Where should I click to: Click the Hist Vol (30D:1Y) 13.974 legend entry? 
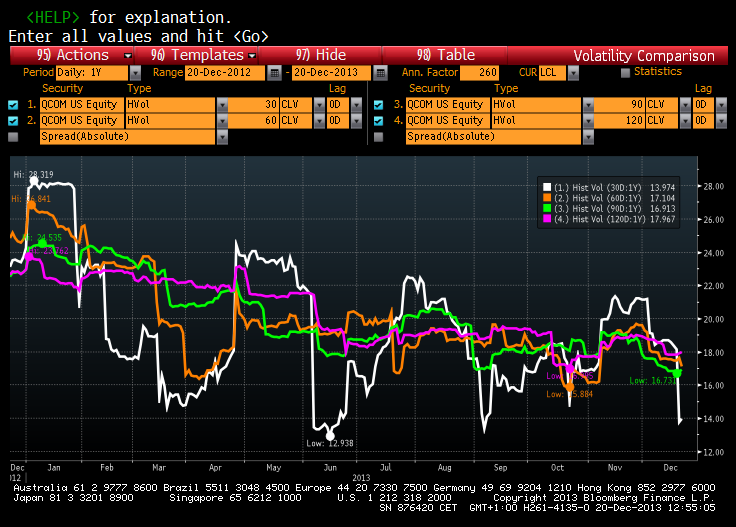click(609, 187)
